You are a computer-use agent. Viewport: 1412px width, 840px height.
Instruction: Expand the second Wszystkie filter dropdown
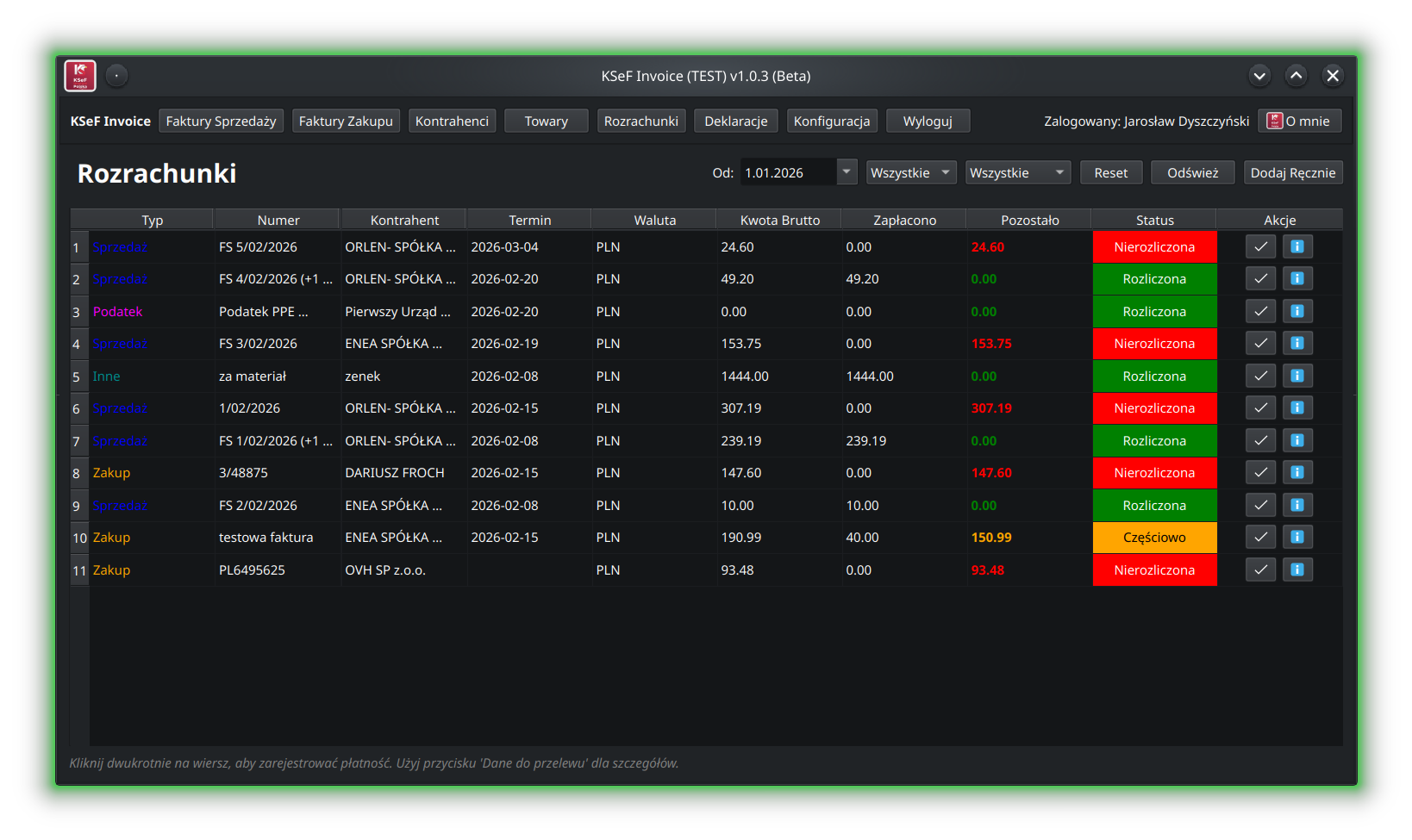pos(1017,173)
